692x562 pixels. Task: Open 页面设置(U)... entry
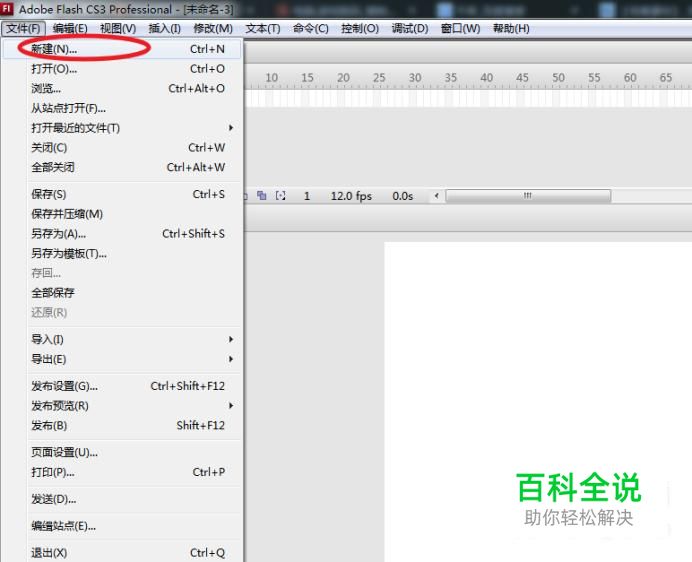pyautogui.click(x=122, y=453)
